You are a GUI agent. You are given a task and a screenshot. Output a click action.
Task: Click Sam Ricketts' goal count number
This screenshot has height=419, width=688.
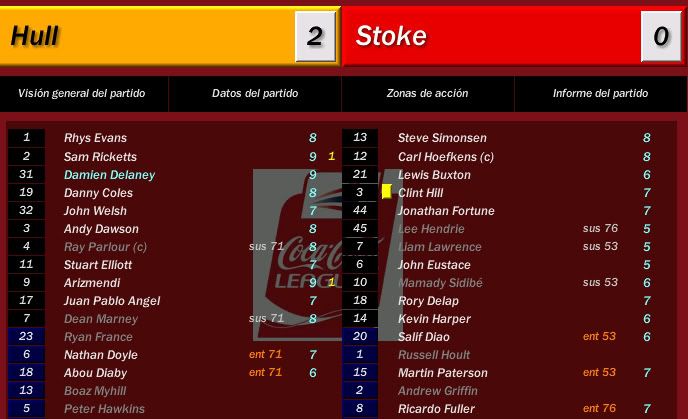click(x=332, y=156)
